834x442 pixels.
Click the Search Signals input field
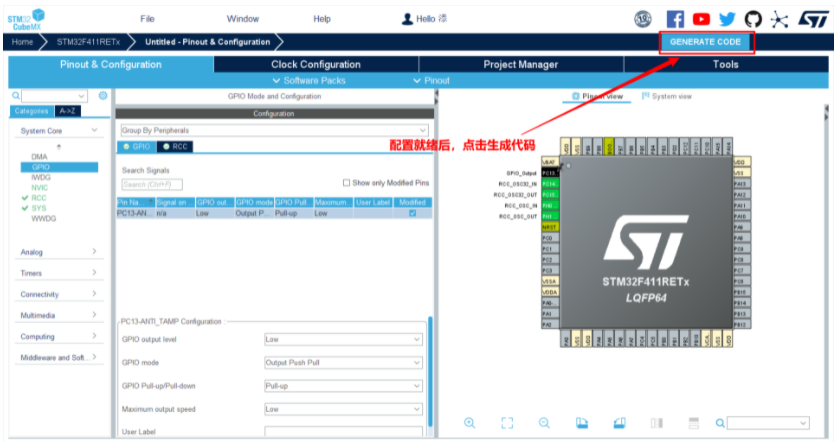coord(152,184)
